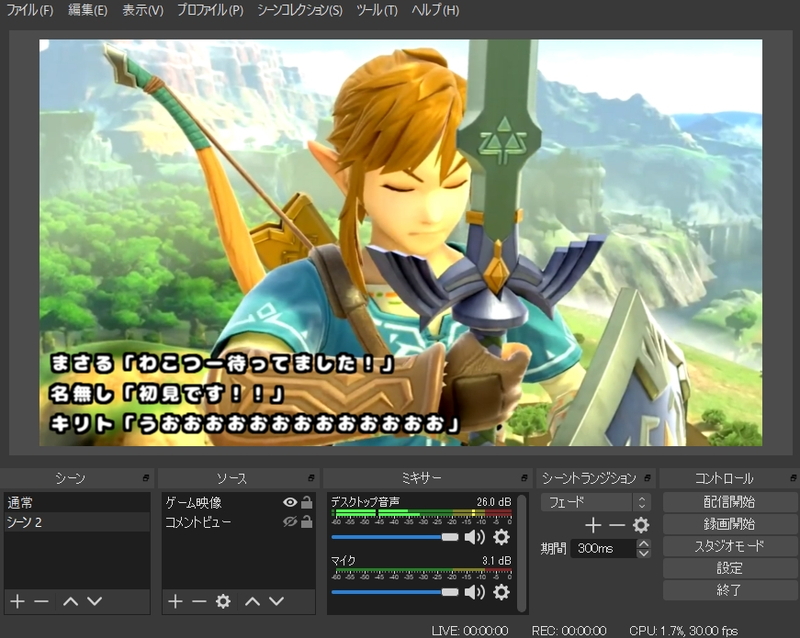Click 録画開始 to start recording

tap(730, 524)
